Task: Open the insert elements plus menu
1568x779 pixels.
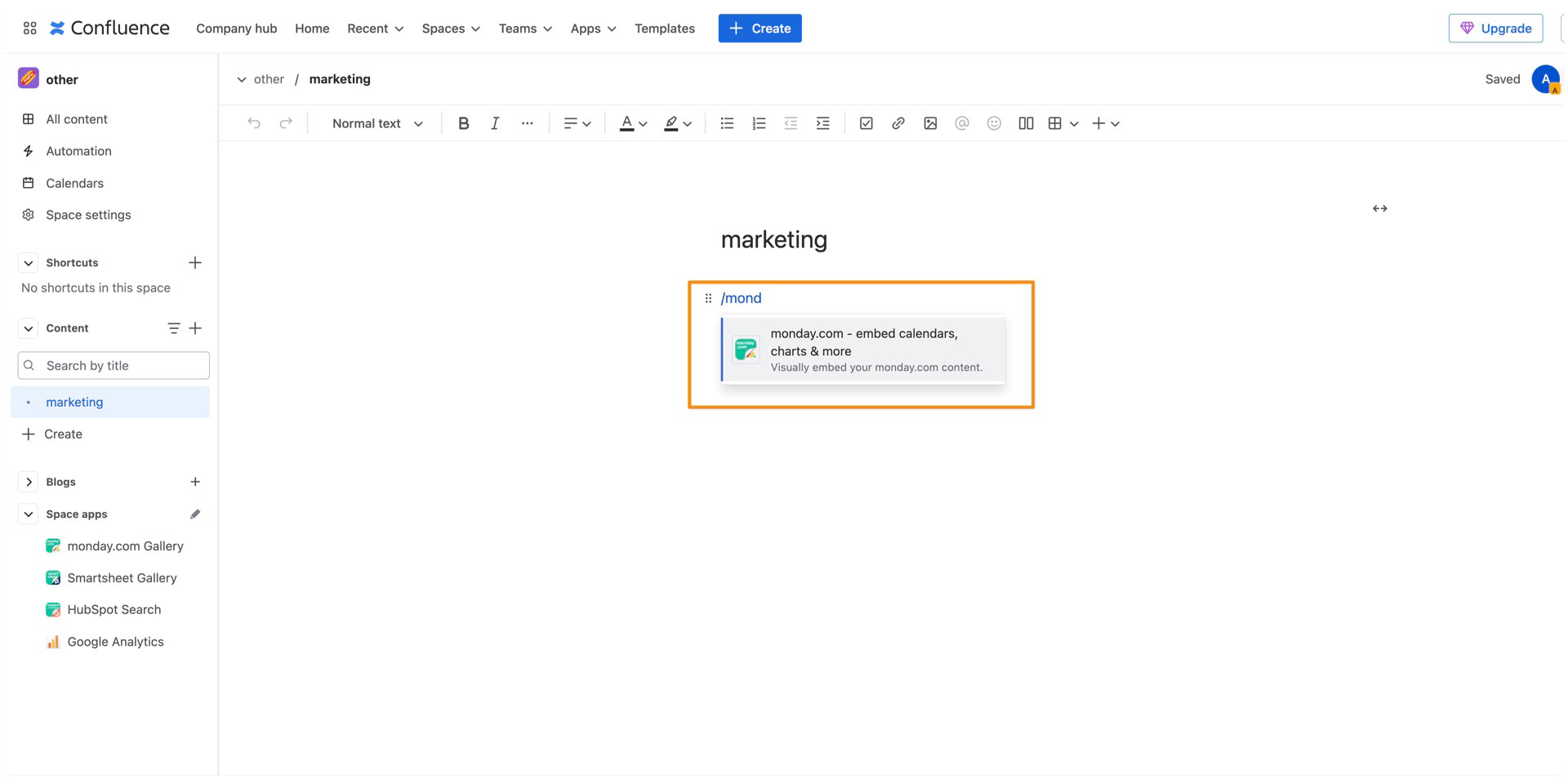Action: tap(1106, 123)
